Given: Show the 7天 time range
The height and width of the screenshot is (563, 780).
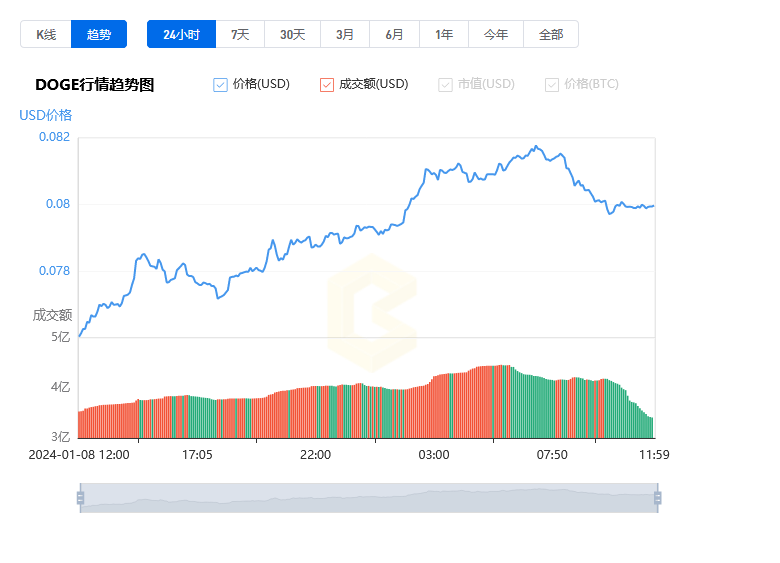Looking at the screenshot, I should click(240, 34).
